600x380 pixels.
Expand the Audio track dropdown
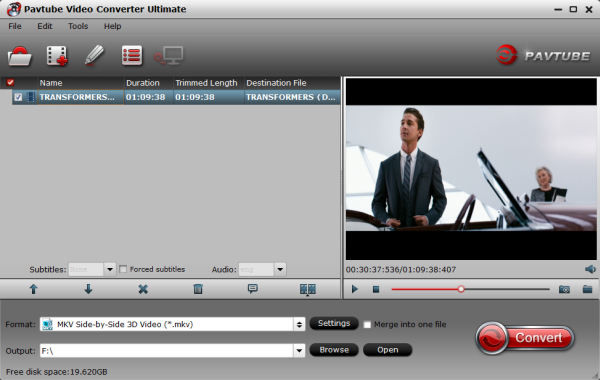point(280,269)
